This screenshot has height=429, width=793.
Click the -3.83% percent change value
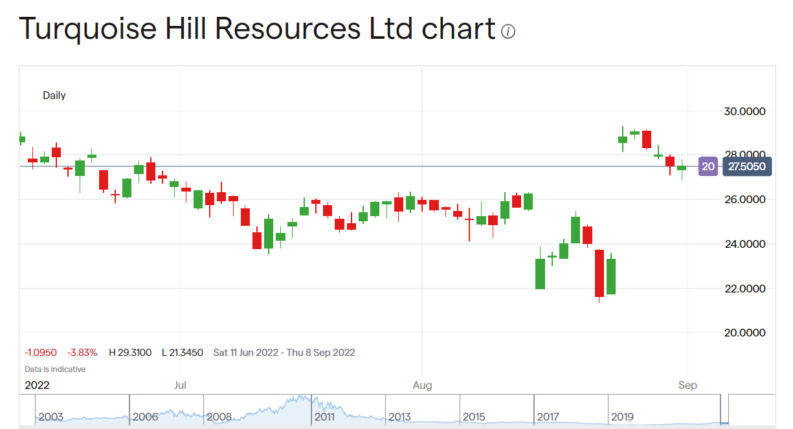82,353
